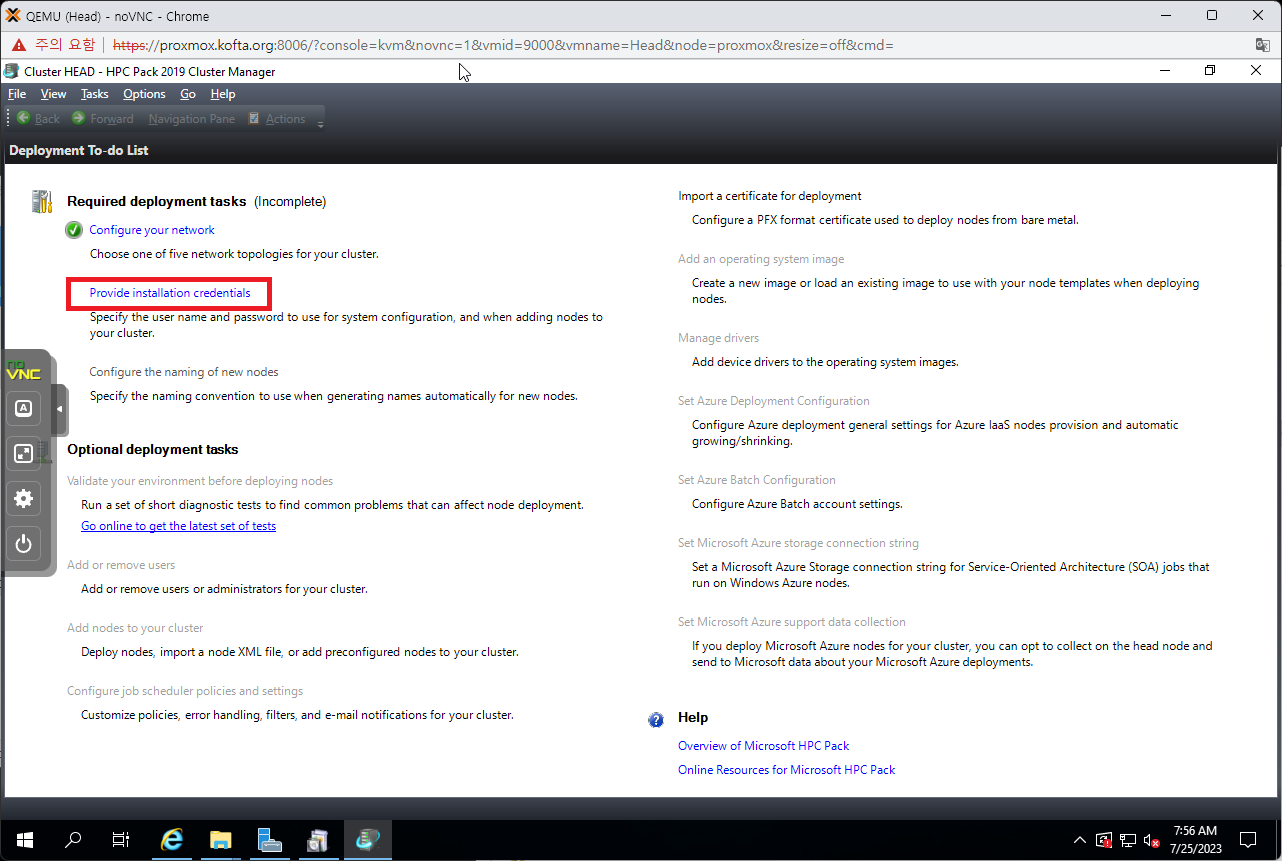Click the muted volume tray icon
This screenshot has width=1282, height=861.
[x=1151, y=840]
